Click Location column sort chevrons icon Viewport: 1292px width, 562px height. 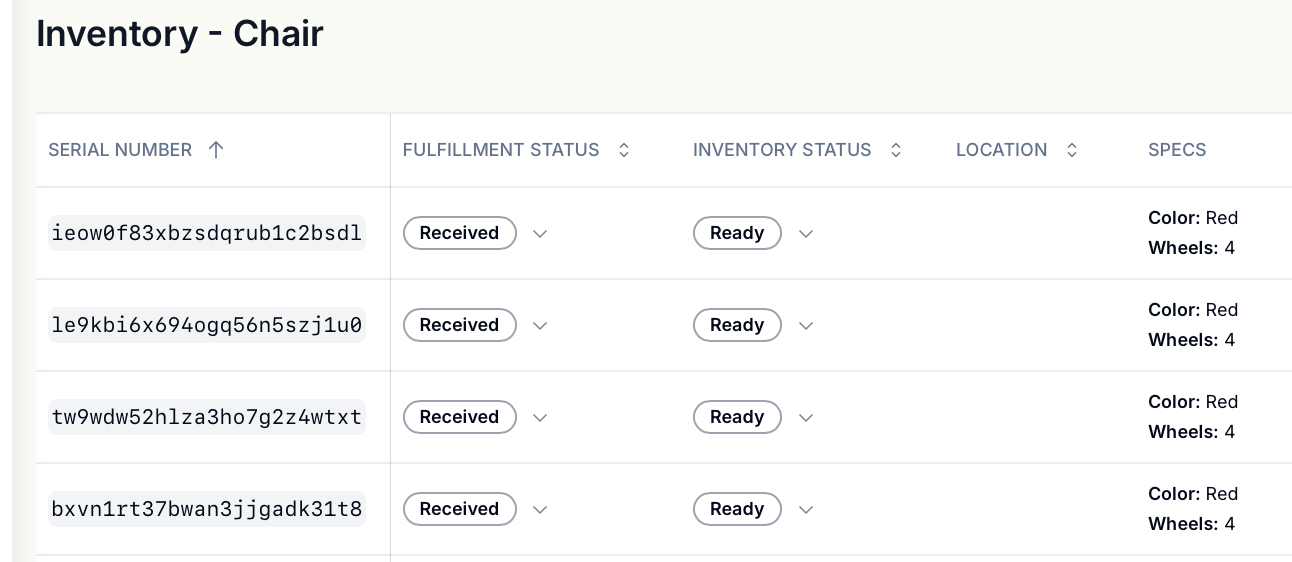(x=1072, y=150)
